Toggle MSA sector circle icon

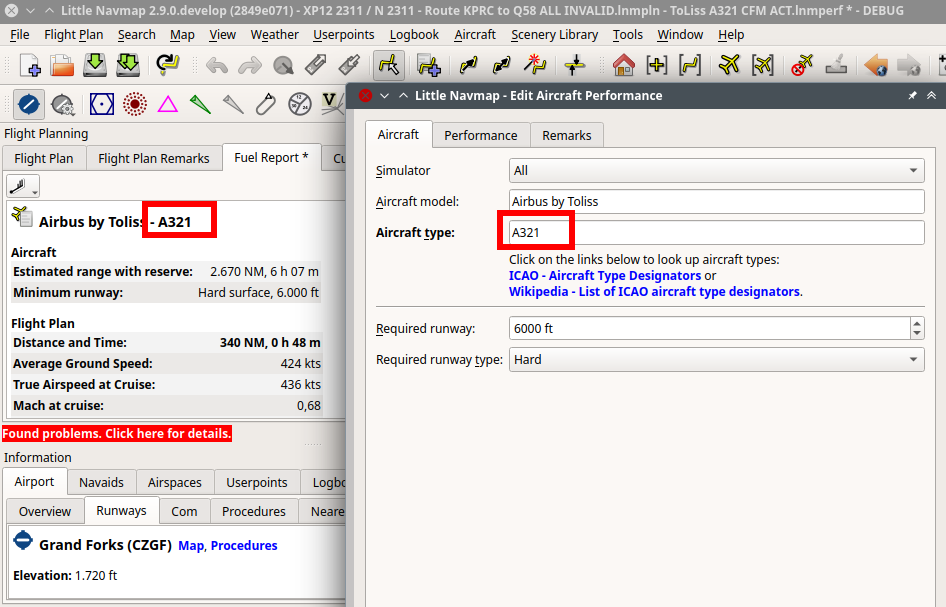pos(299,104)
